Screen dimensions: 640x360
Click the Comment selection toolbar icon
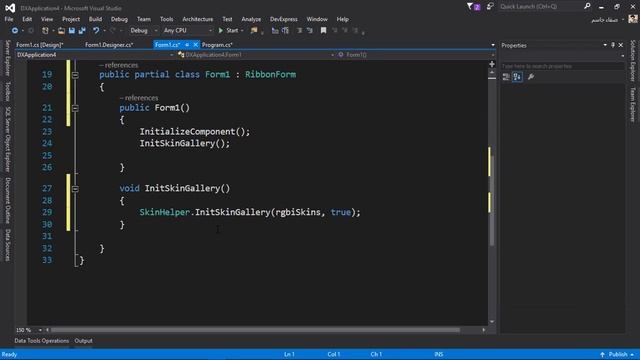point(275,31)
